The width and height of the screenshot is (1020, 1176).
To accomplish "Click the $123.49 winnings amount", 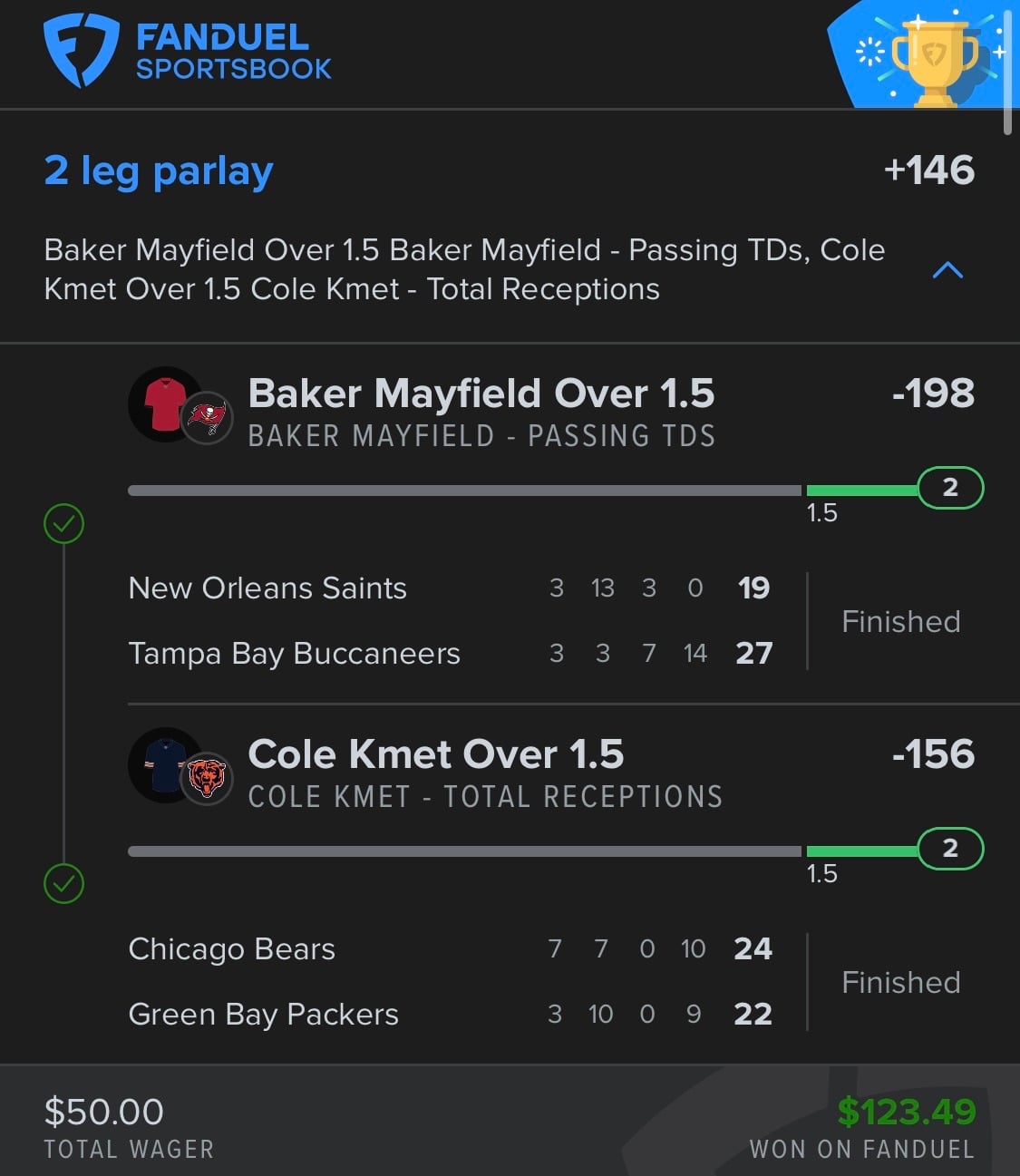I will point(907,1112).
